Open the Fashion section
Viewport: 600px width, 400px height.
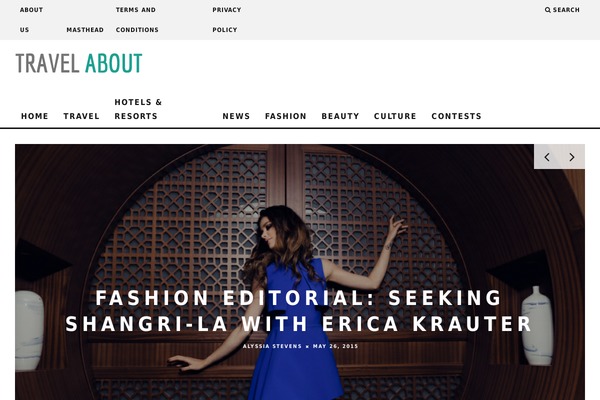286,116
